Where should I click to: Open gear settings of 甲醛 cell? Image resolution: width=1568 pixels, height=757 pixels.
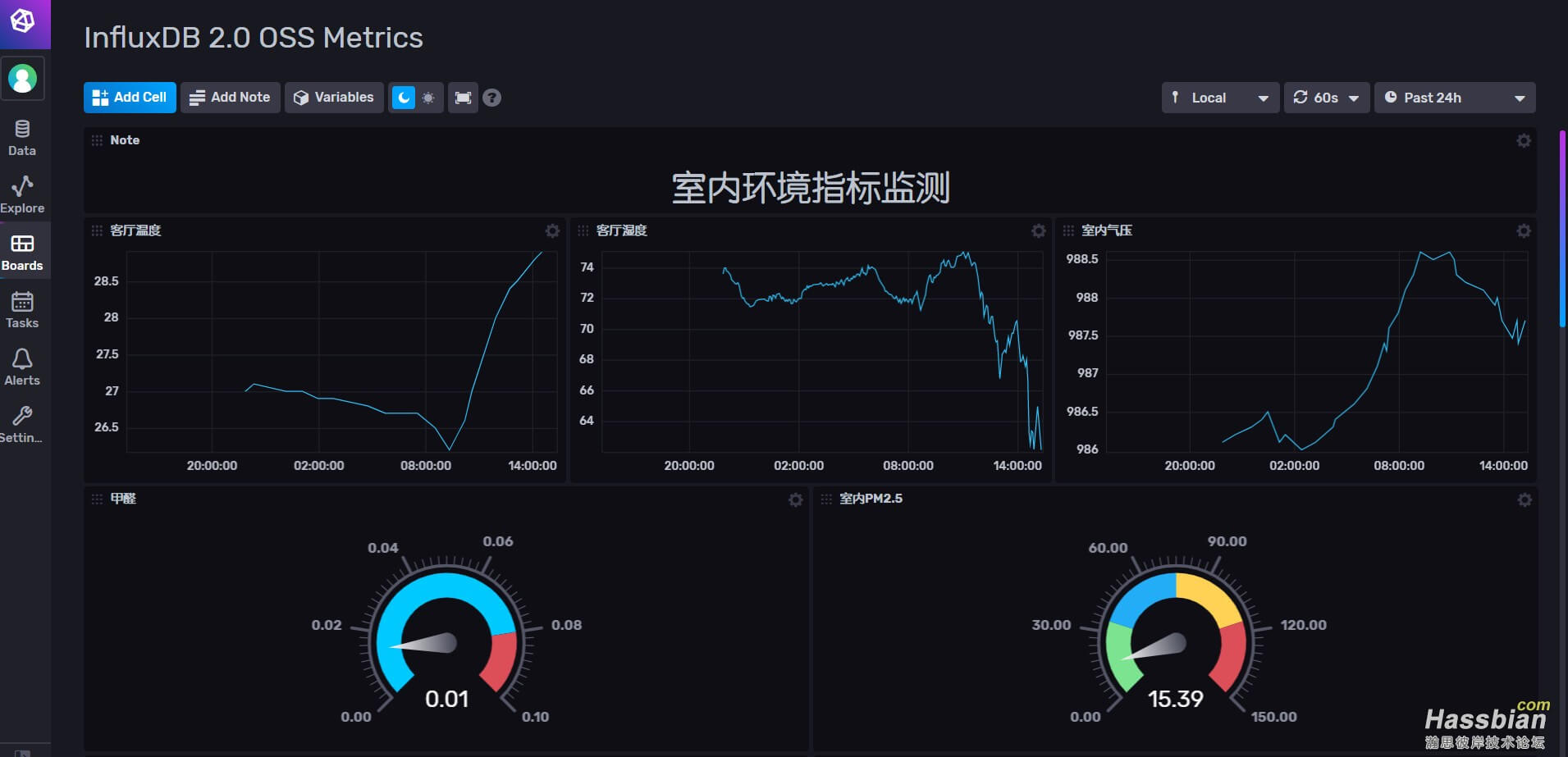point(795,499)
